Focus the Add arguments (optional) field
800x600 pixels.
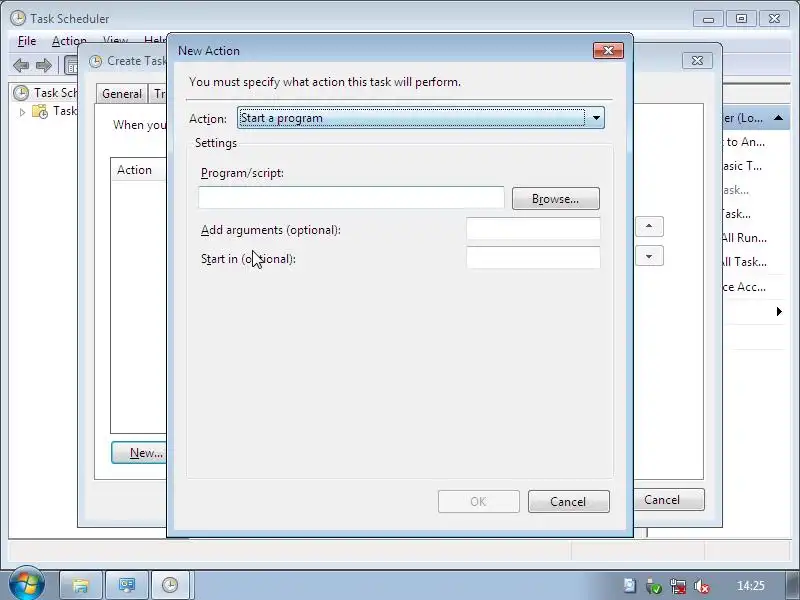coord(533,229)
